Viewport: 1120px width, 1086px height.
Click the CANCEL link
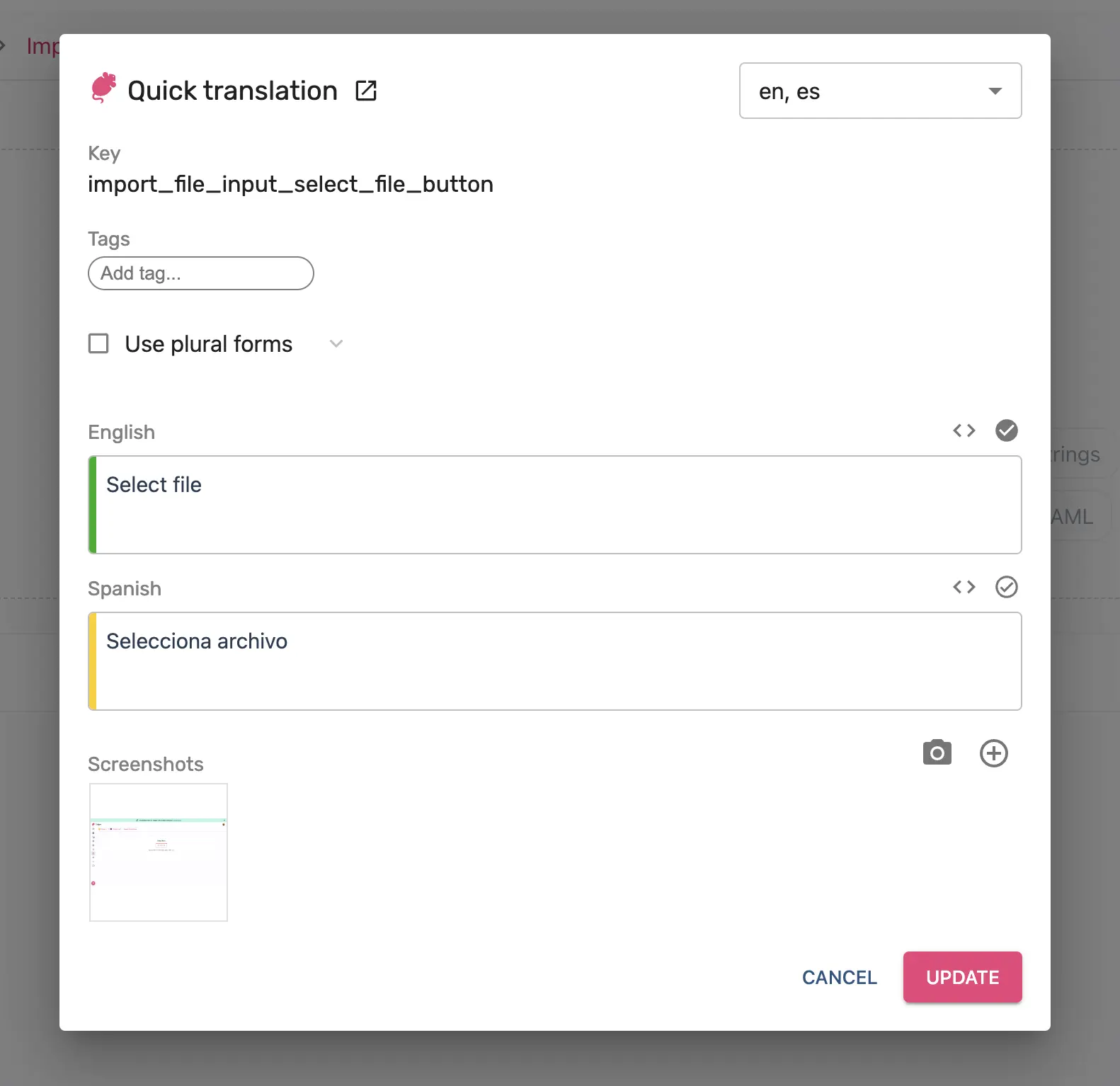(x=838, y=977)
